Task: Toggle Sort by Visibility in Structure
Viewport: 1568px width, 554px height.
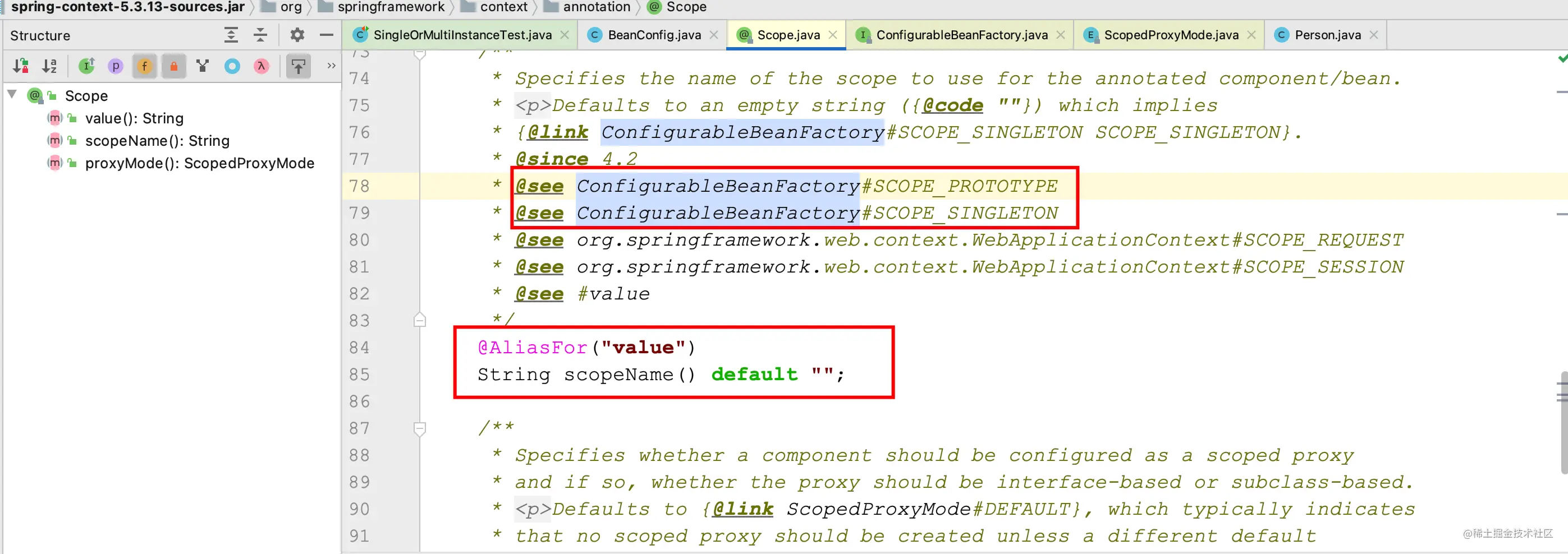Action: [21, 66]
